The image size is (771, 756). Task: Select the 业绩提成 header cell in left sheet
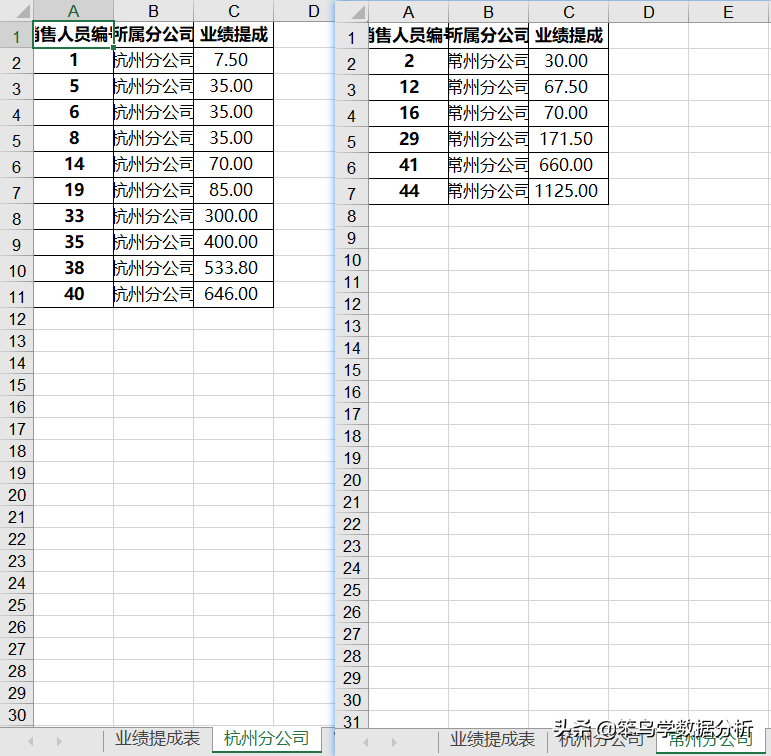coord(234,34)
